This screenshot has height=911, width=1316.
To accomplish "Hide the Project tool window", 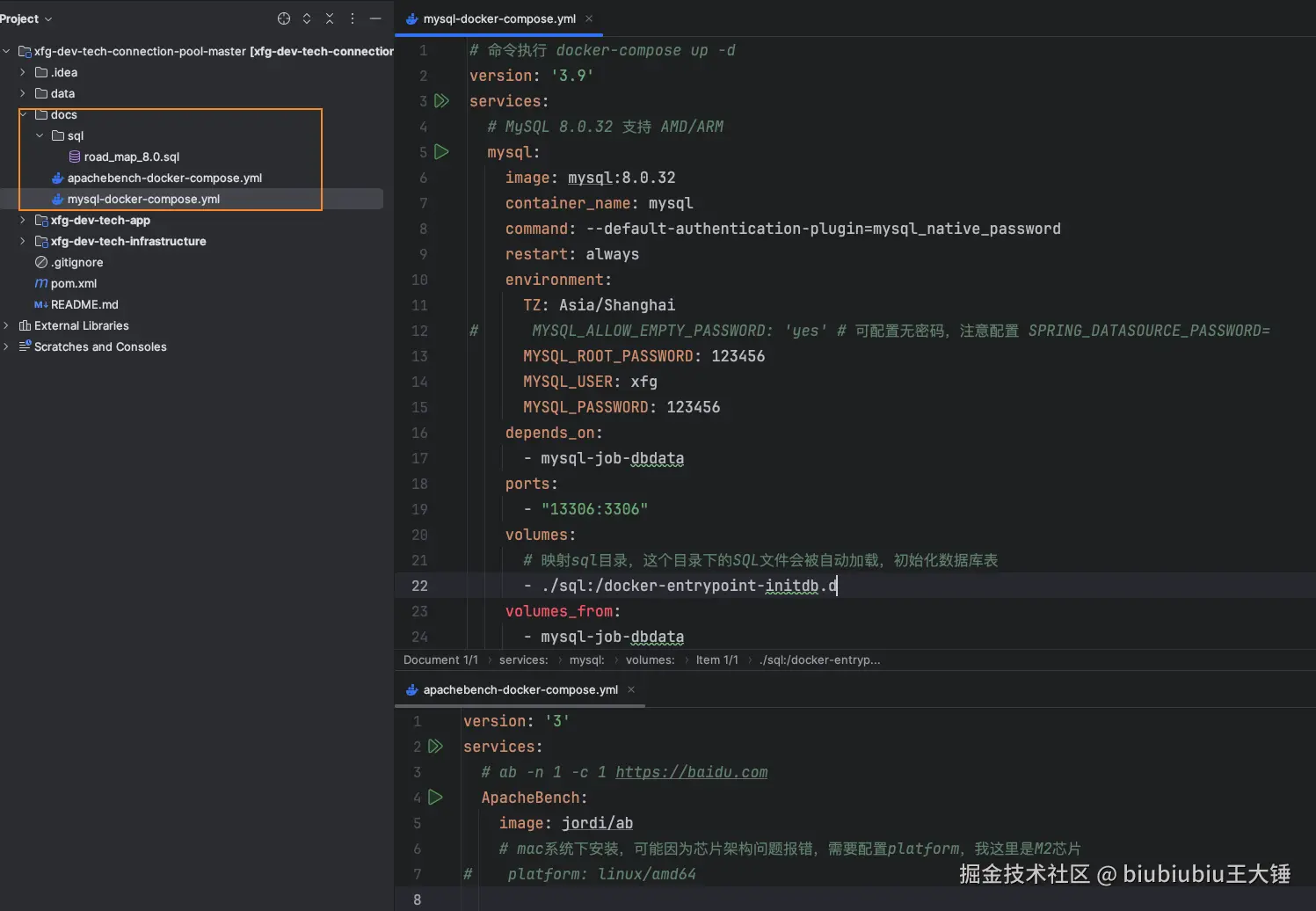I will coord(375,18).
